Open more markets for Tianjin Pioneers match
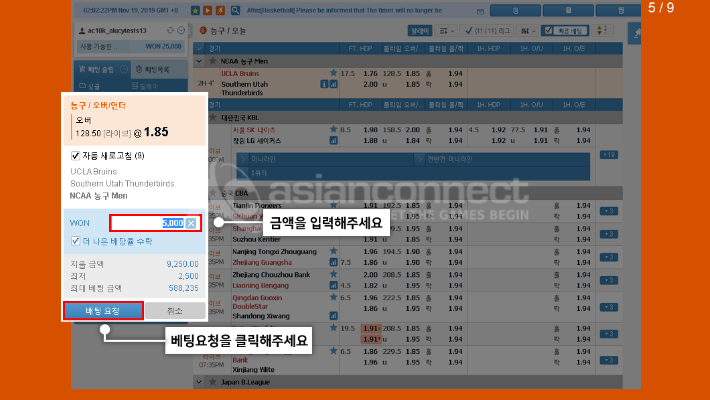 point(609,211)
